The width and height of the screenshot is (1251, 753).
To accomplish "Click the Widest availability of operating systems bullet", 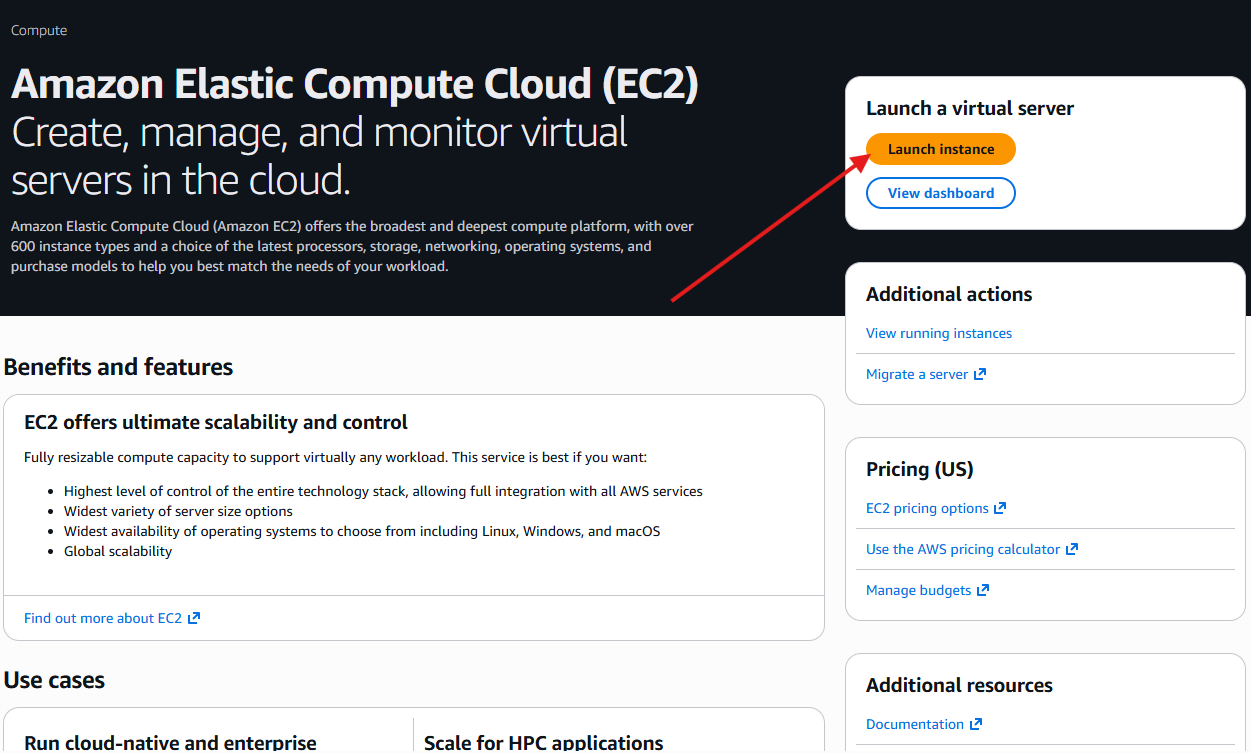I will 362,531.
